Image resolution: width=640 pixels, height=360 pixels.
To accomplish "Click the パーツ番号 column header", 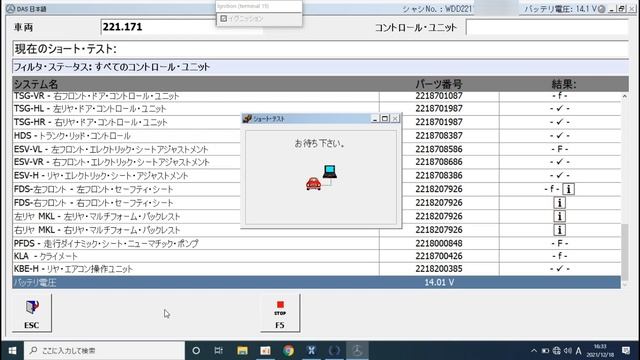I will click(x=439, y=84).
